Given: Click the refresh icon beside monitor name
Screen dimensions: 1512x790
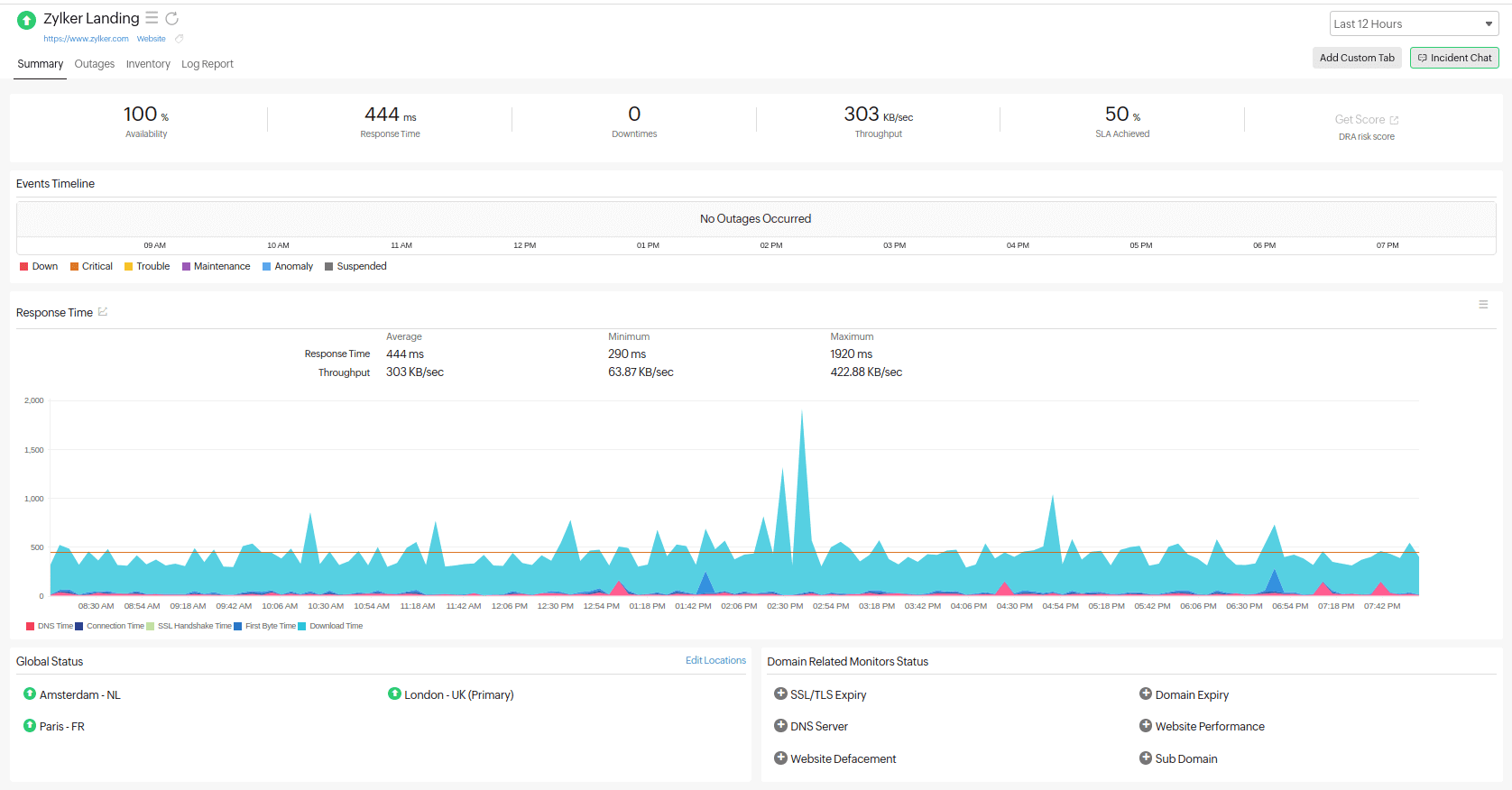Looking at the screenshot, I should [x=171, y=18].
